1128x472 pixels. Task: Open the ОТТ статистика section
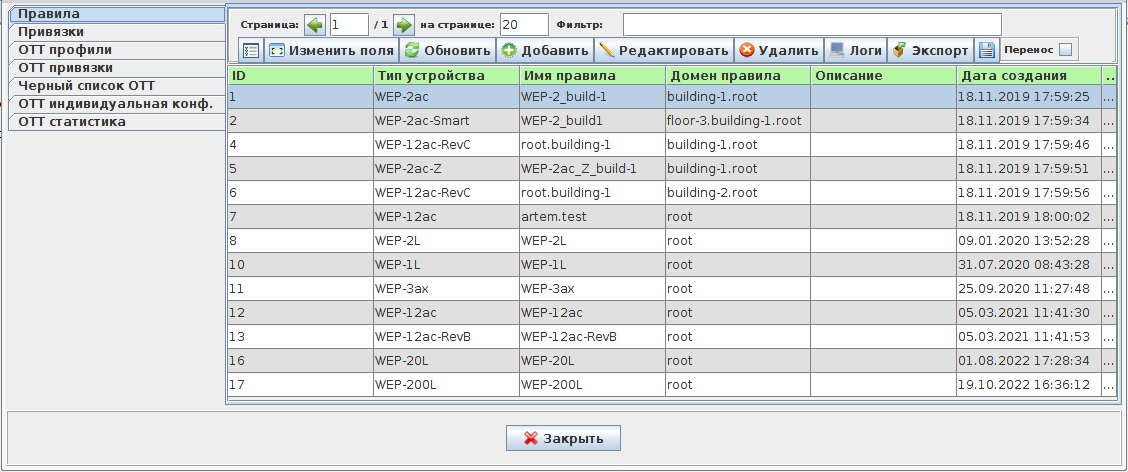click(x=117, y=122)
